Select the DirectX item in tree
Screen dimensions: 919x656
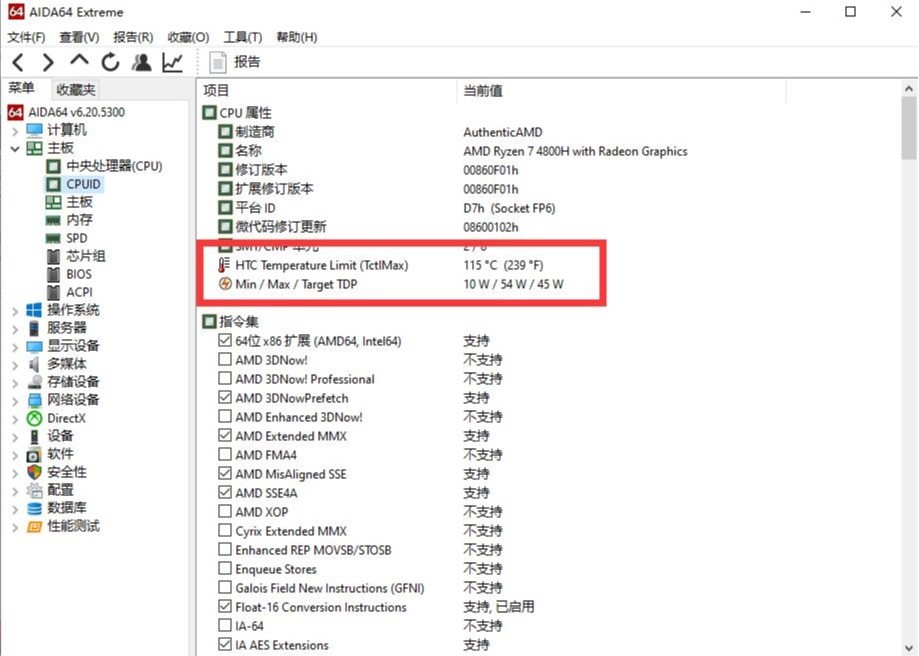(66, 418)
